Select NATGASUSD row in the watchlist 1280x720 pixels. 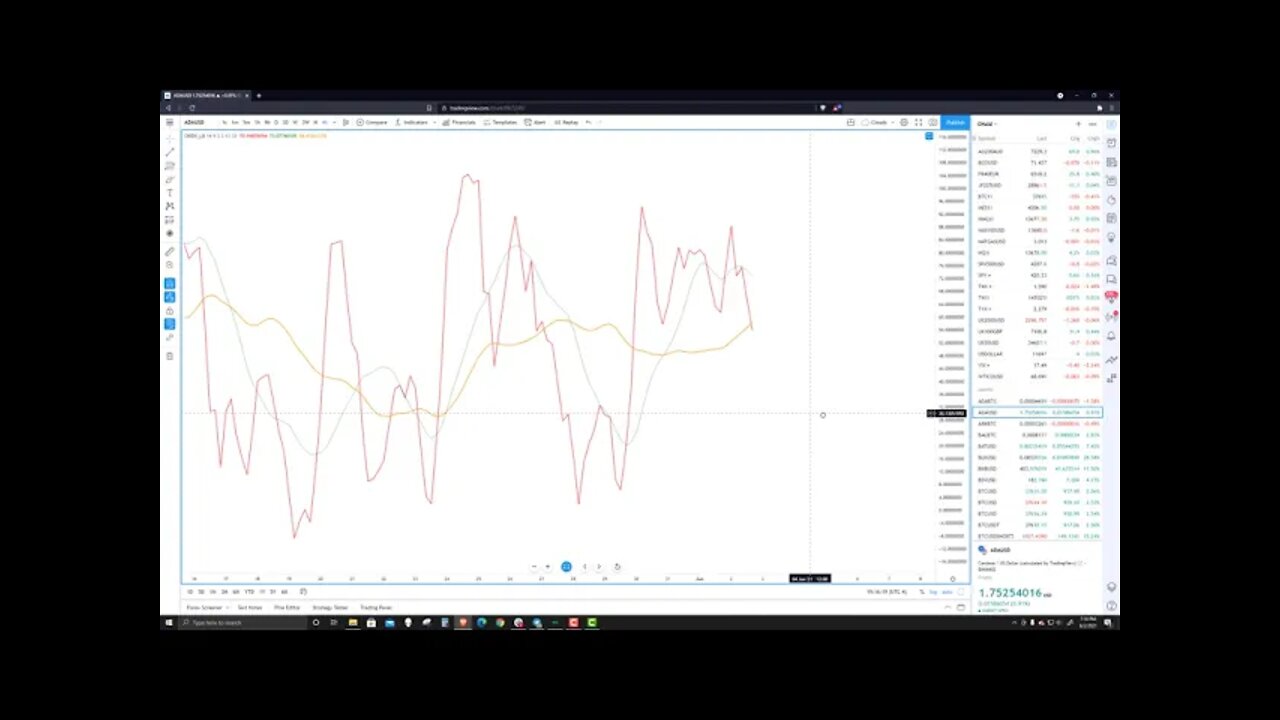[1038, 241]
